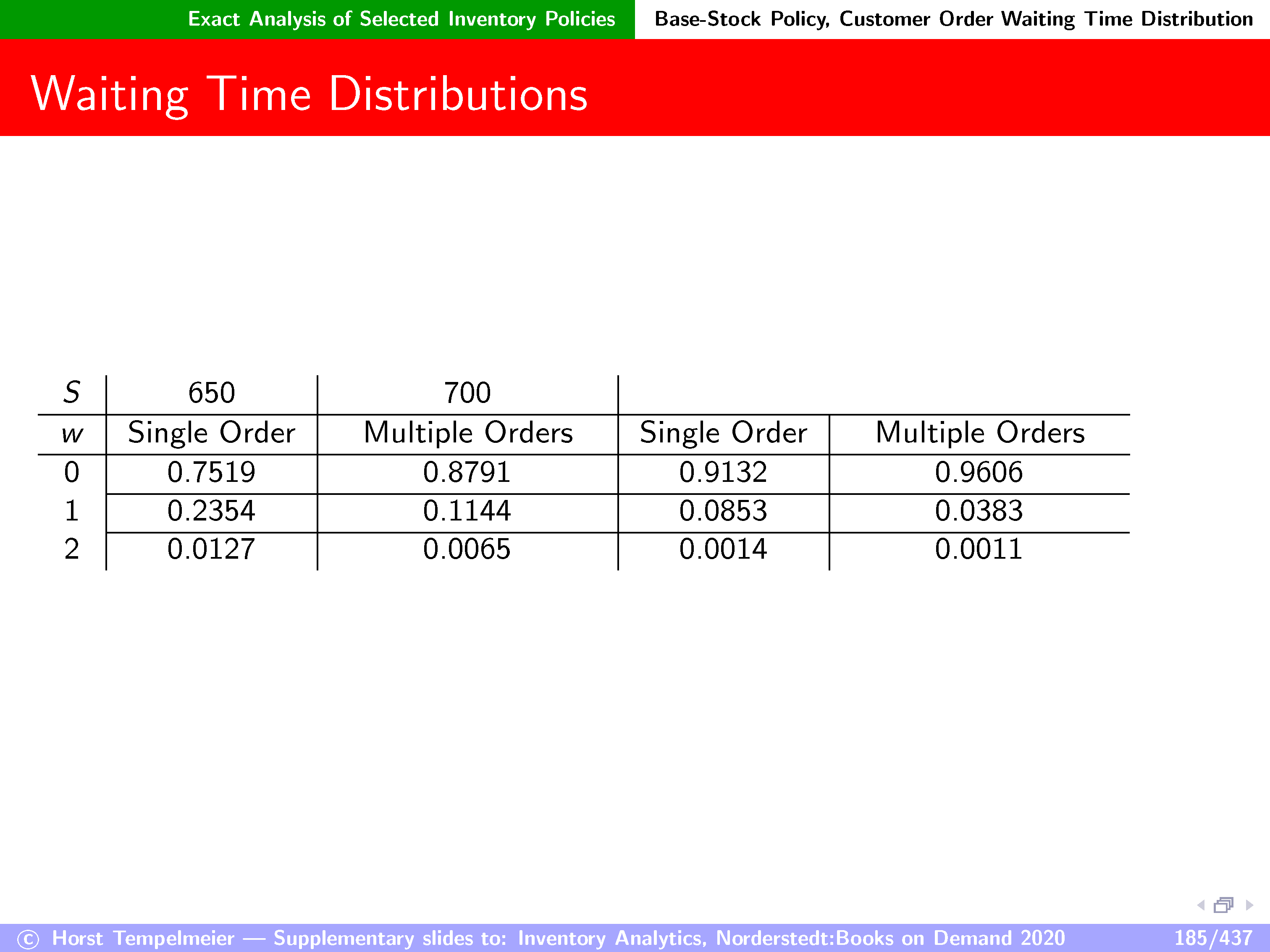Click the Horst Tempelmeier author name
This screenshot has width=1270, height=952.
143,938
